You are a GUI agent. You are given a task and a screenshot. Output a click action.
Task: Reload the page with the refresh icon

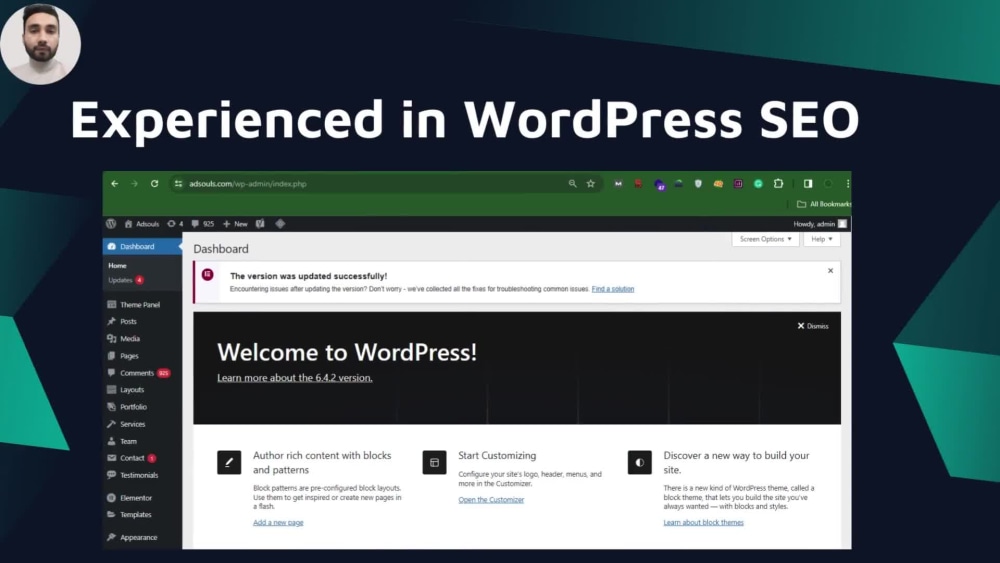(154, 184)
